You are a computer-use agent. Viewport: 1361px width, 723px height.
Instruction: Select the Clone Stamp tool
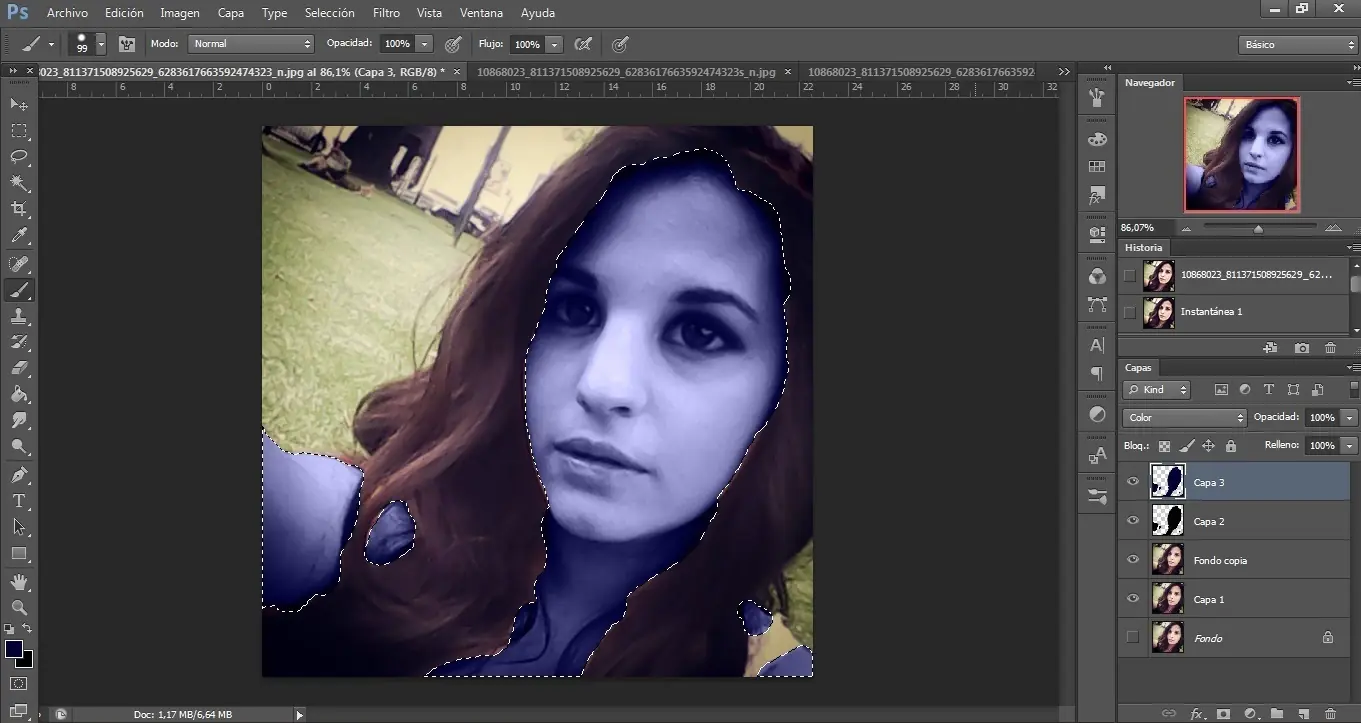pos(19,316)
